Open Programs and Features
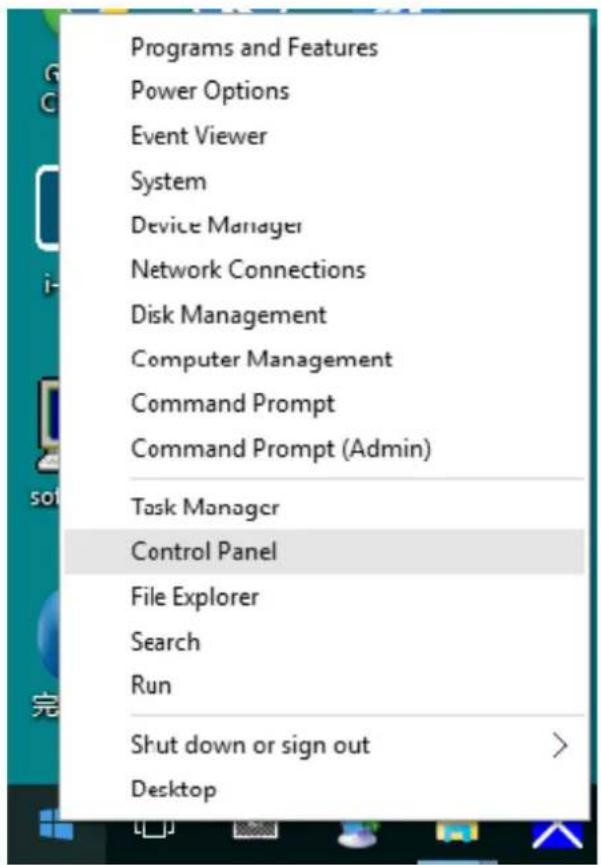601x865 pixels. [x=254, y=47]
